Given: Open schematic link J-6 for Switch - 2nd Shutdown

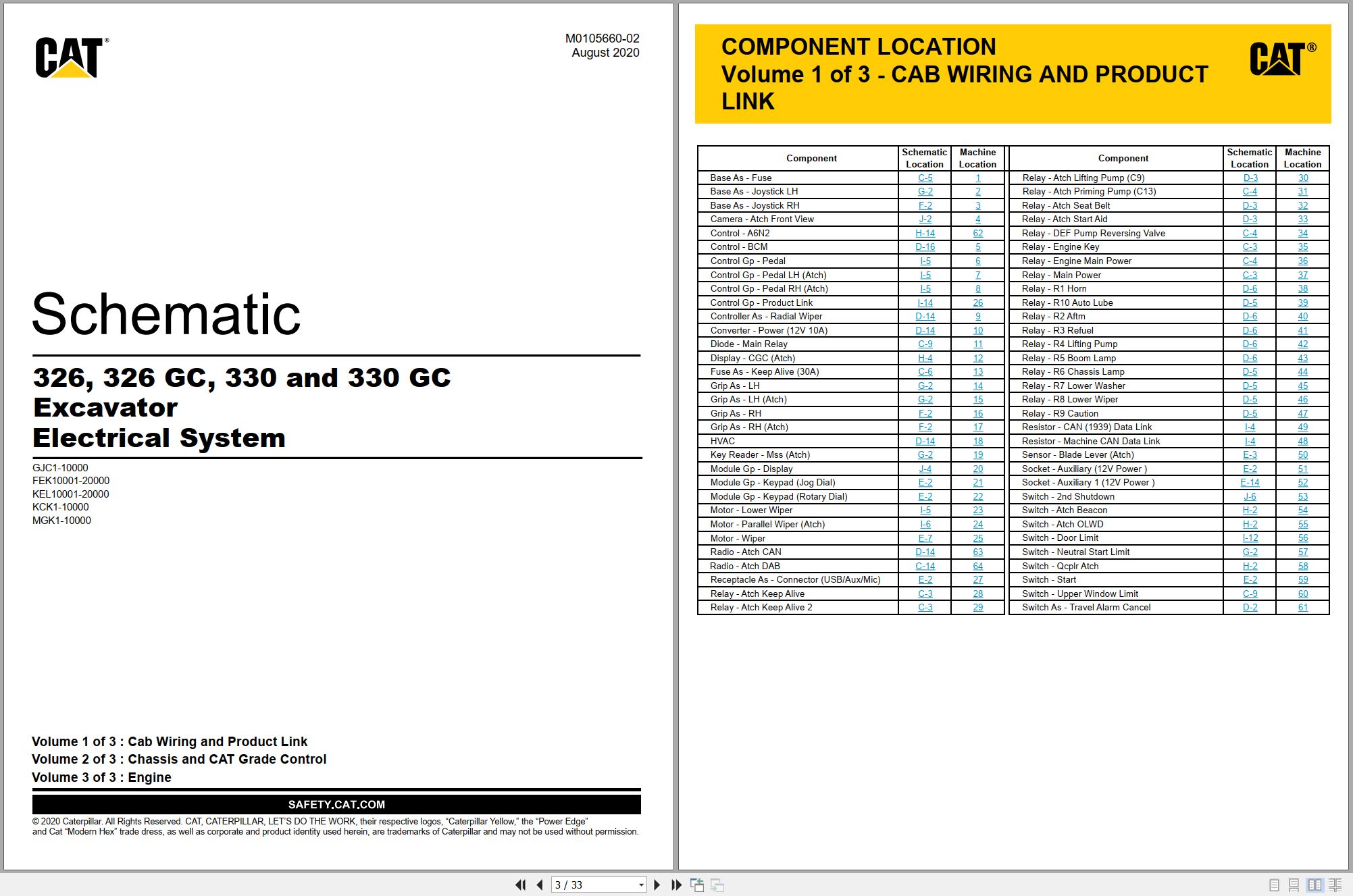Looking at the screenshot, I should coord(1250,496).
